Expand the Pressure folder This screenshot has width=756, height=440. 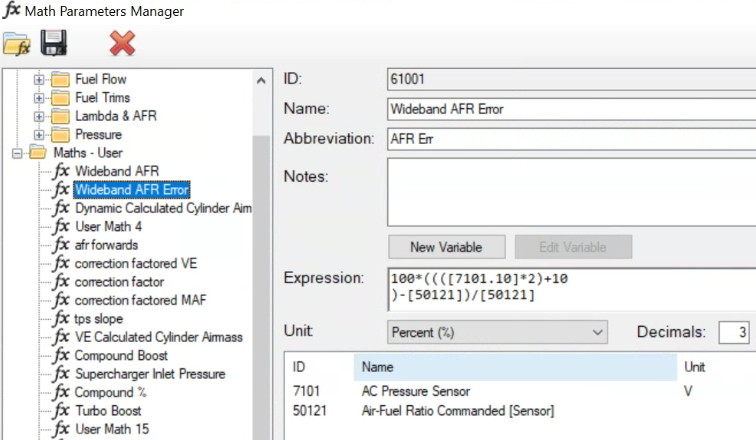coord(39,135)
